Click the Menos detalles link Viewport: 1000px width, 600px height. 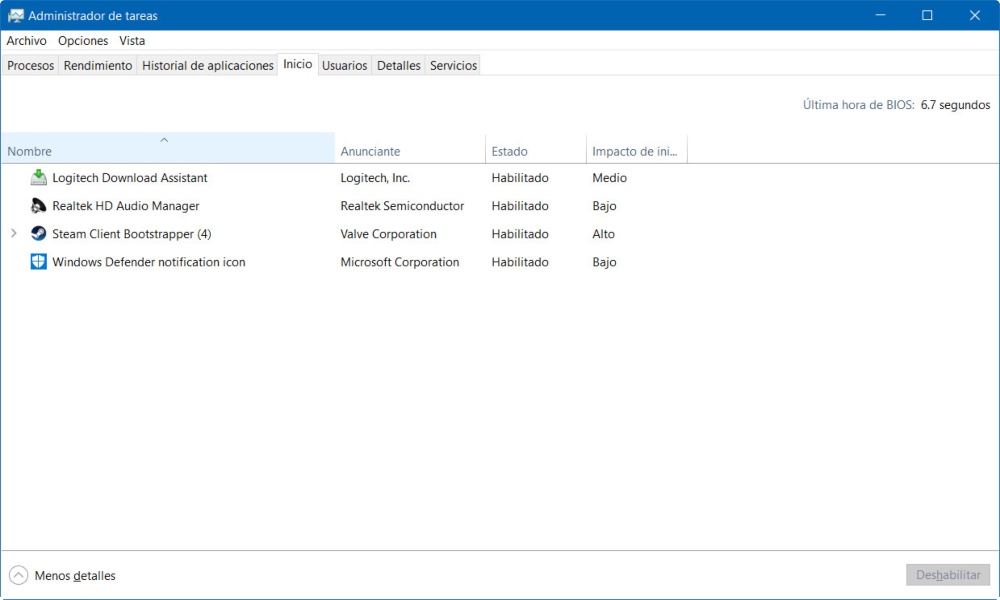click(75, 576)
